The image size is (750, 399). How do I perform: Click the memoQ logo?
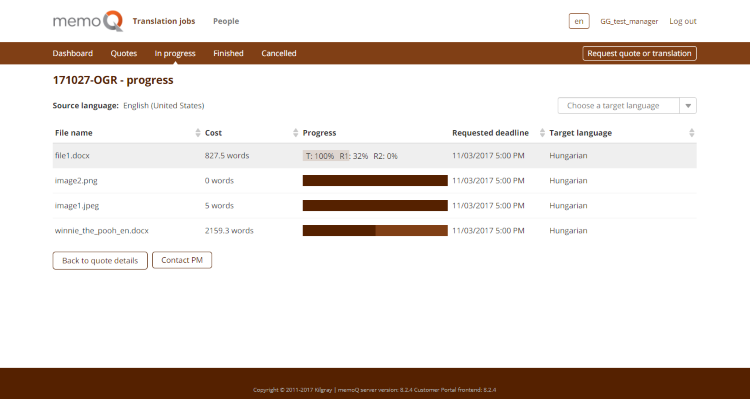coord(88,21)
